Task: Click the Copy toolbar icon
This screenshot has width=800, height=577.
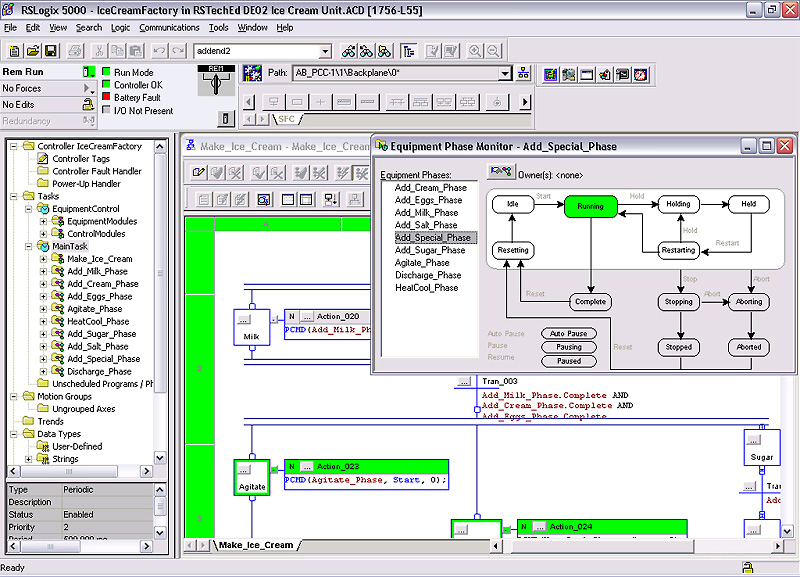Action: pyautogui.click(x=117, y=51)
